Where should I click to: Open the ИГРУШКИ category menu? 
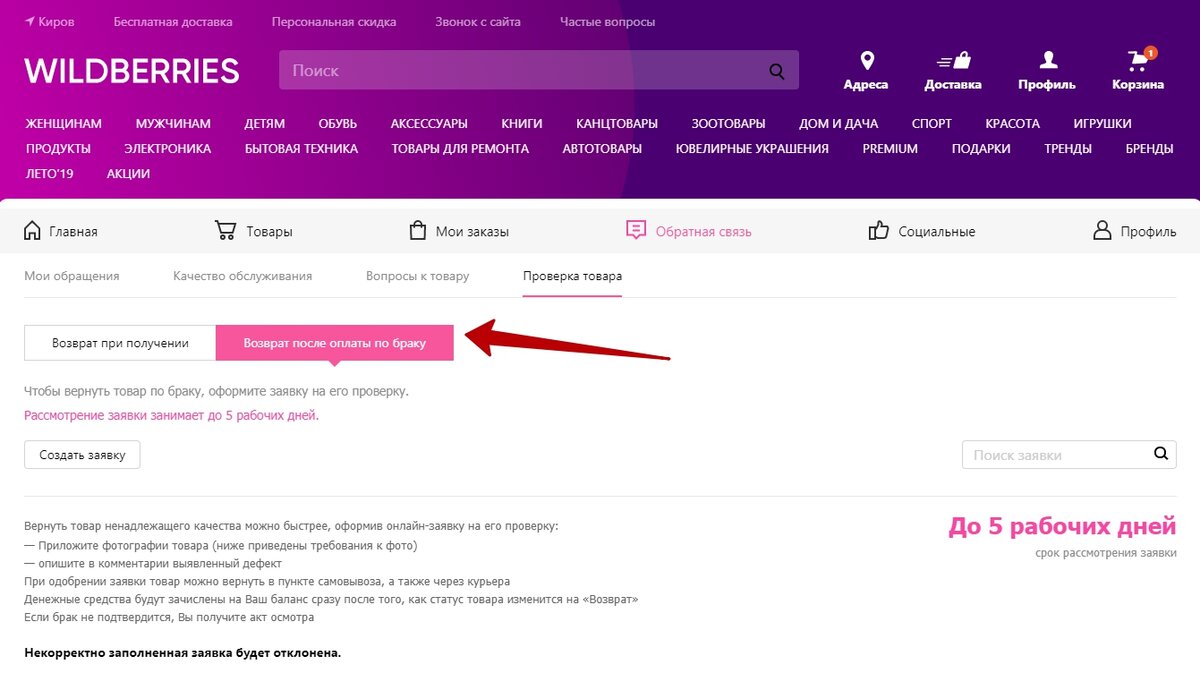tap(1102, 124)
